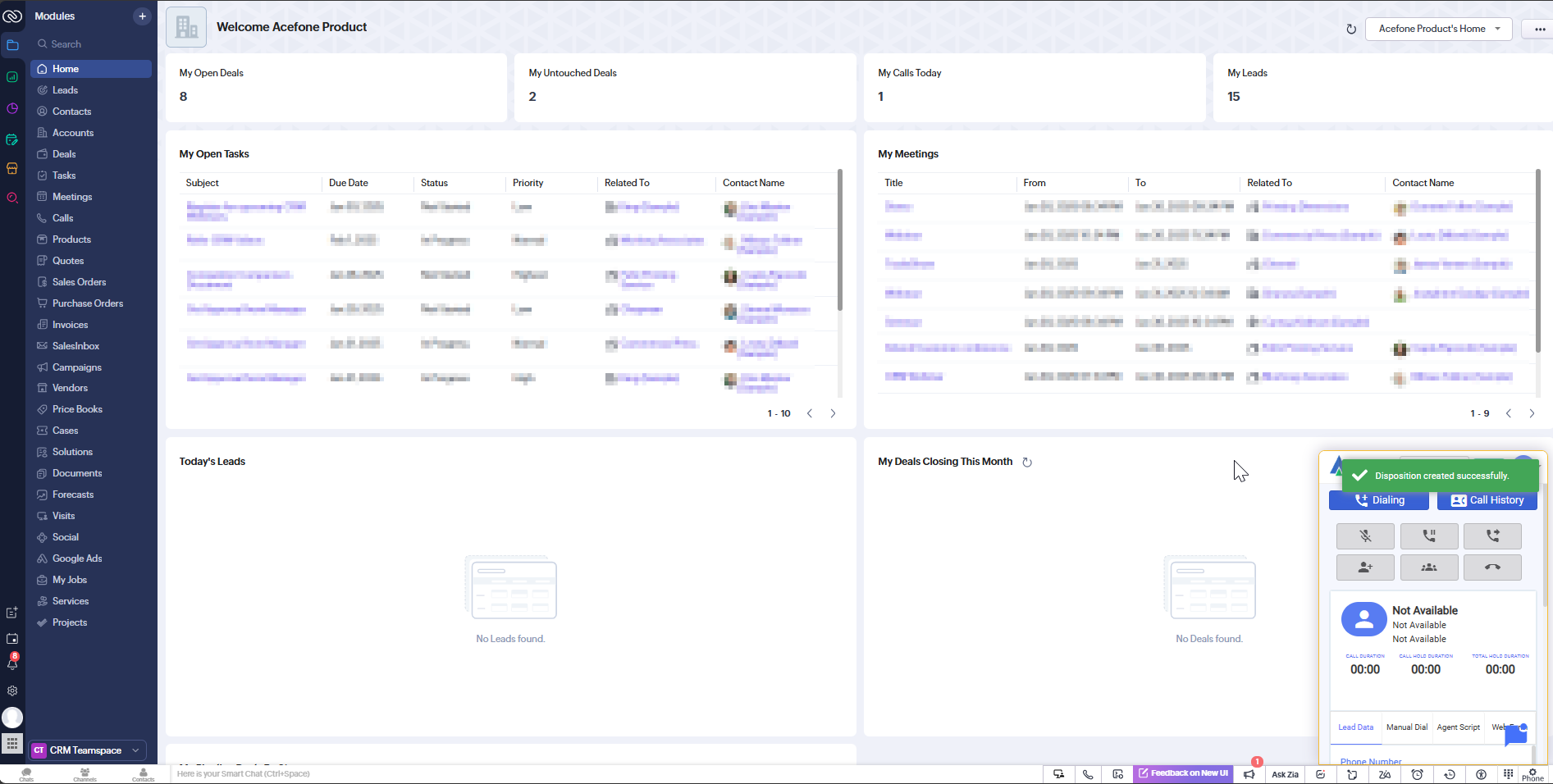Viewport: 1553px width, 784px height.
Task: Open the phone handset icon in the bottom bar
Action: click(1088, 774)
